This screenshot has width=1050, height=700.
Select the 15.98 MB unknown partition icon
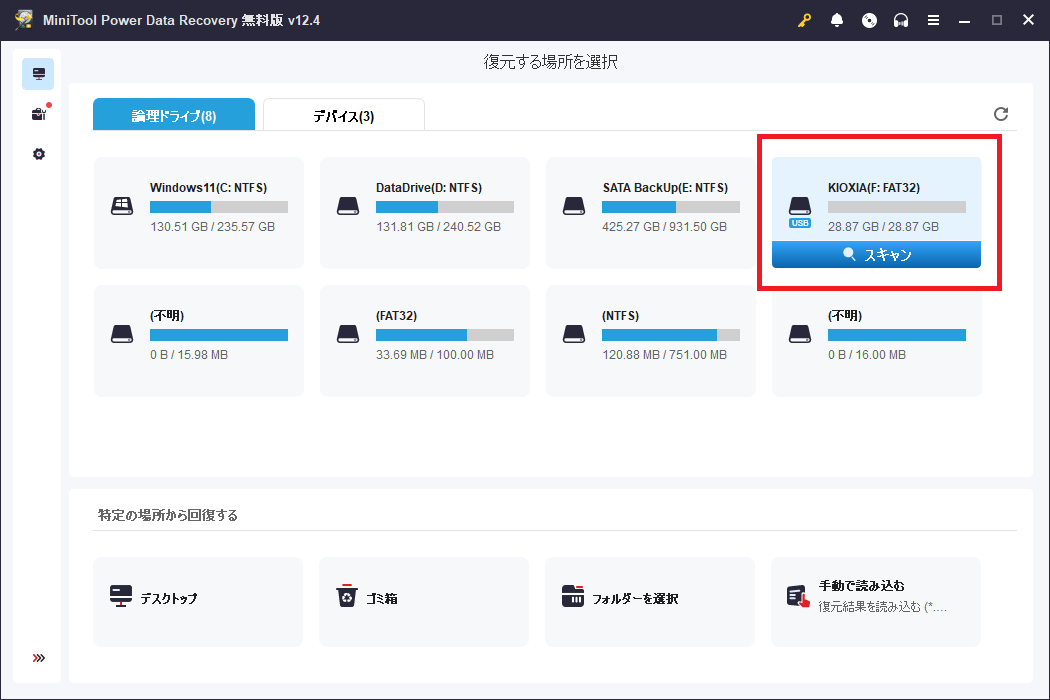(x=122, y=334)
